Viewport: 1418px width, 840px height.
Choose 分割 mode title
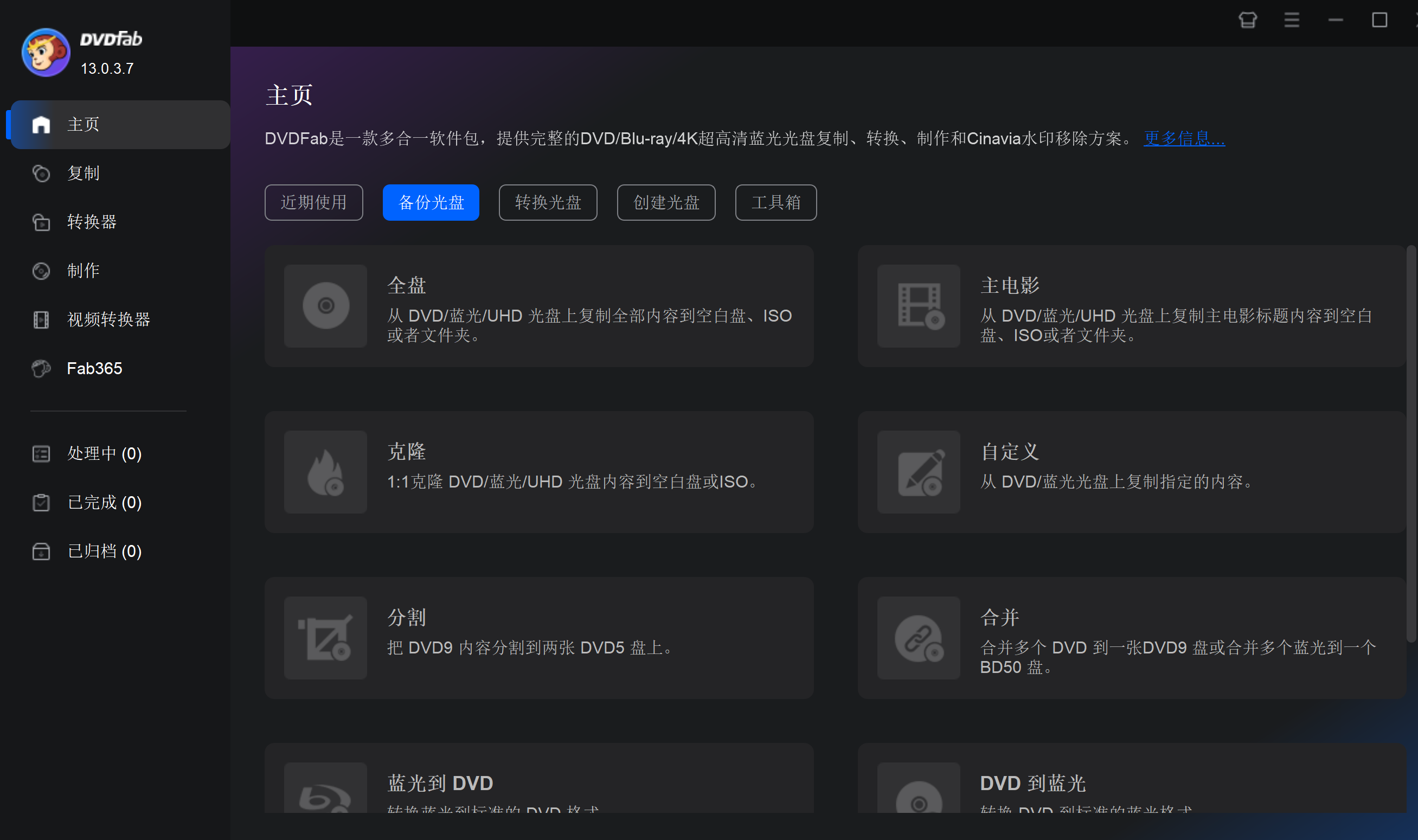[x=406, y=618]
